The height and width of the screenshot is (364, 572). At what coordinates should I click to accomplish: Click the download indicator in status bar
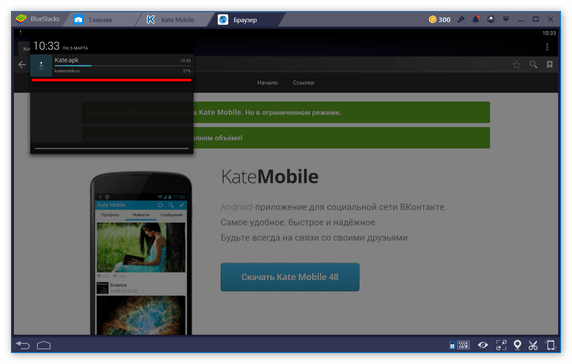point(20,33)
